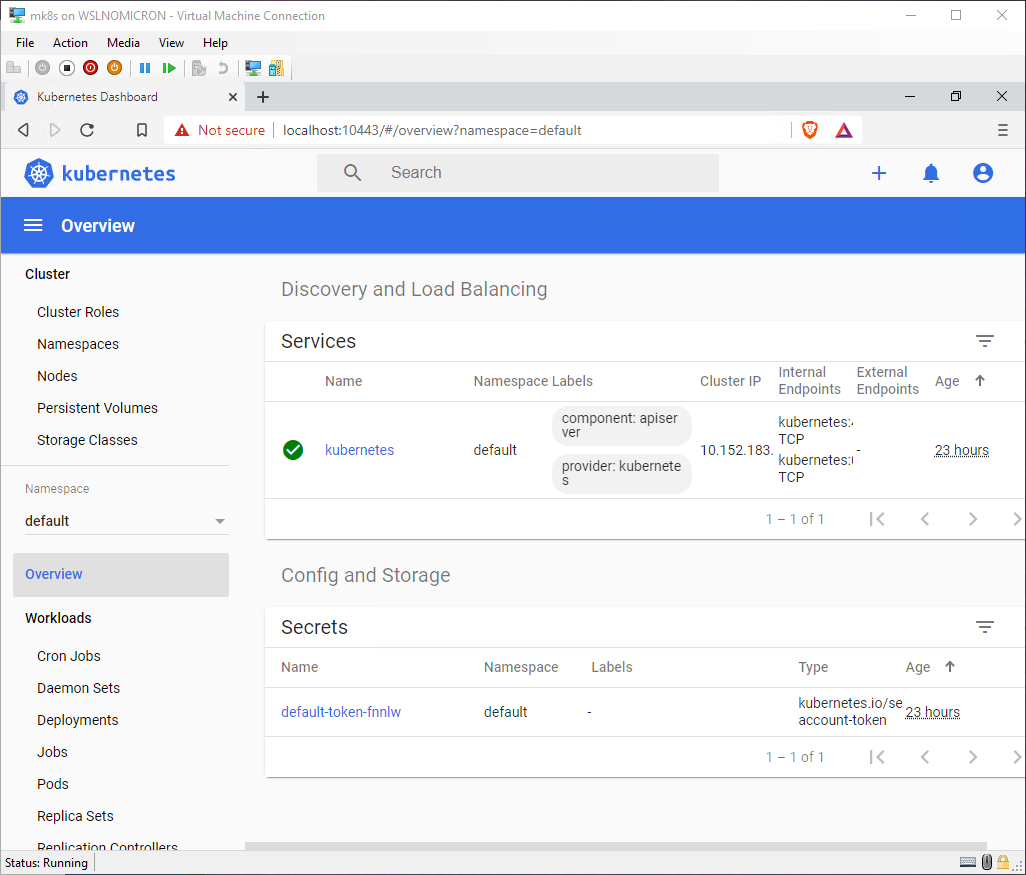The width and height of the screenshot is (1026, 875).
Task: Open the default-token-fnnlw secret link
Action: (341, 712)
